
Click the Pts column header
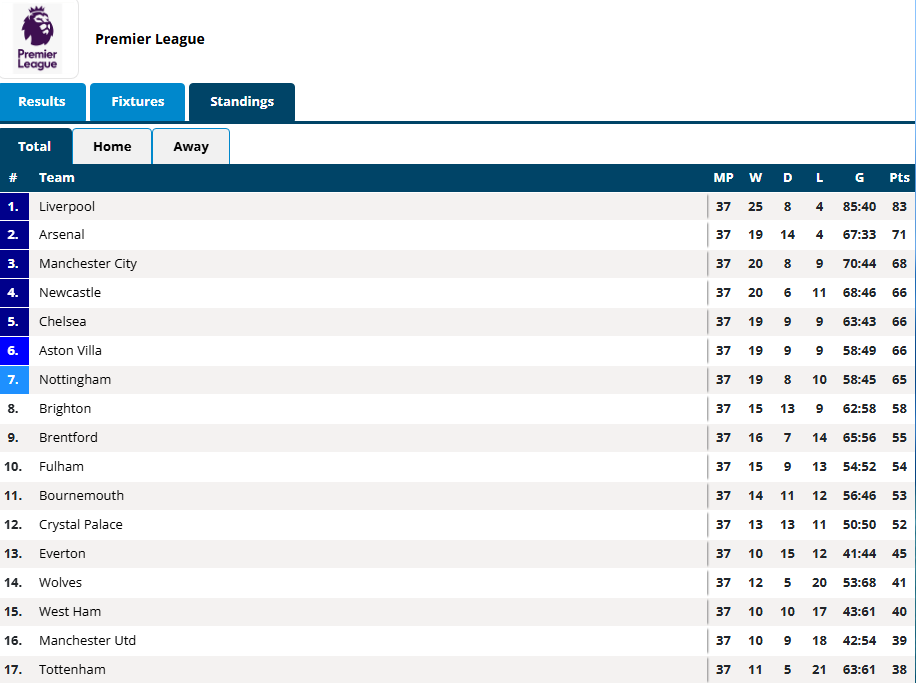(899, 178)
